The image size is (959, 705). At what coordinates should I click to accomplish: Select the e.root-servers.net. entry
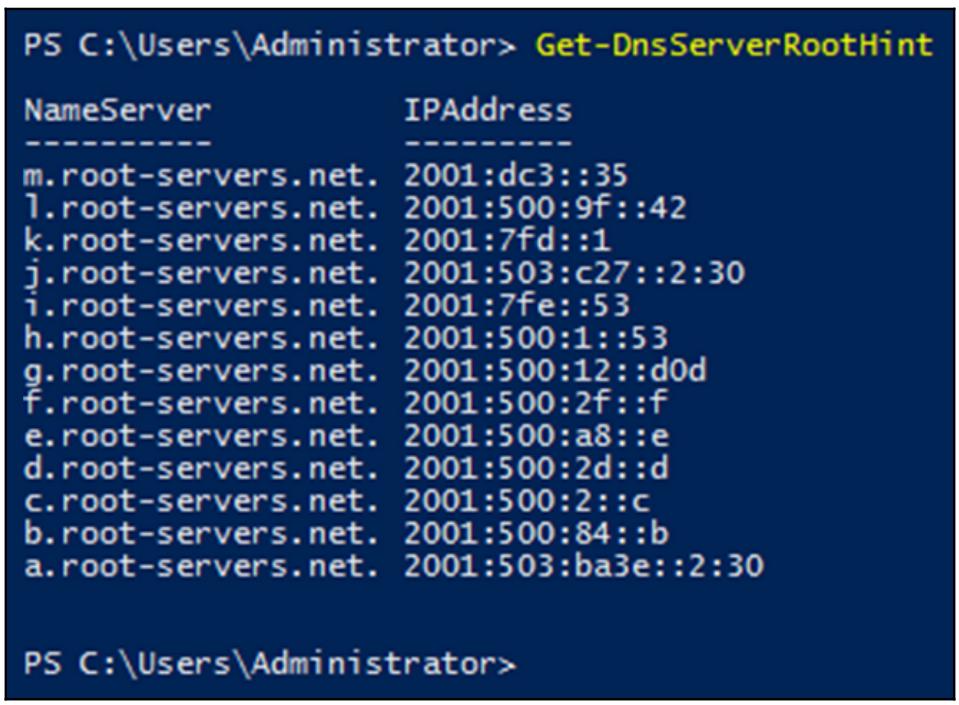pos(202,437)
